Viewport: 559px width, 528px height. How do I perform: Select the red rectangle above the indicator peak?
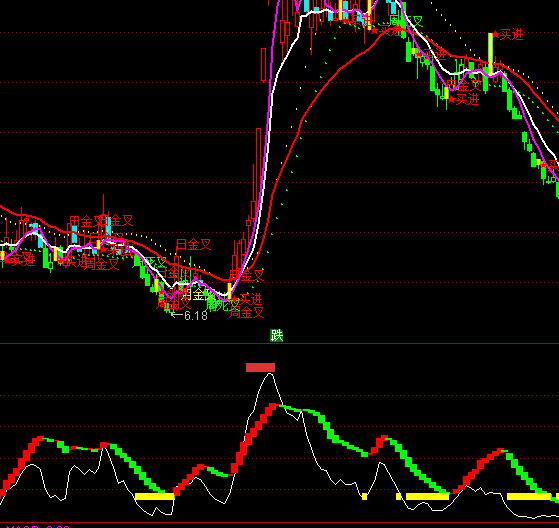[x=260, y=367]
